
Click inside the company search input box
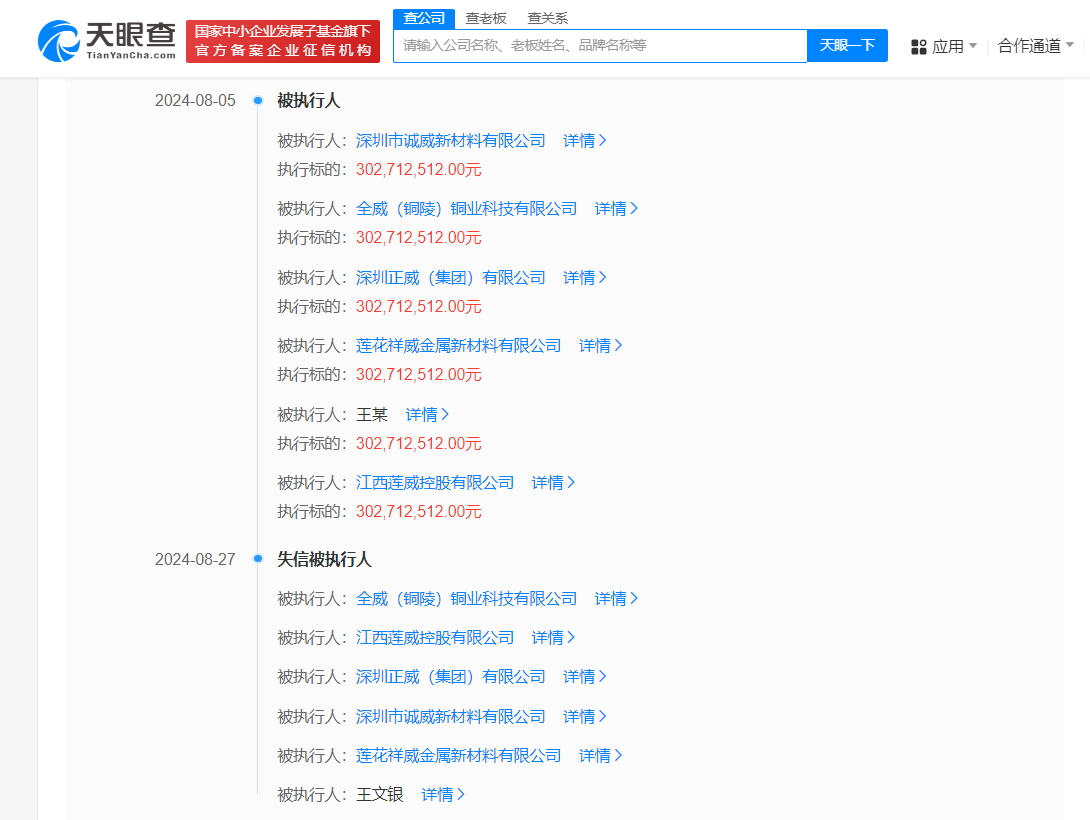coord(600,46)
